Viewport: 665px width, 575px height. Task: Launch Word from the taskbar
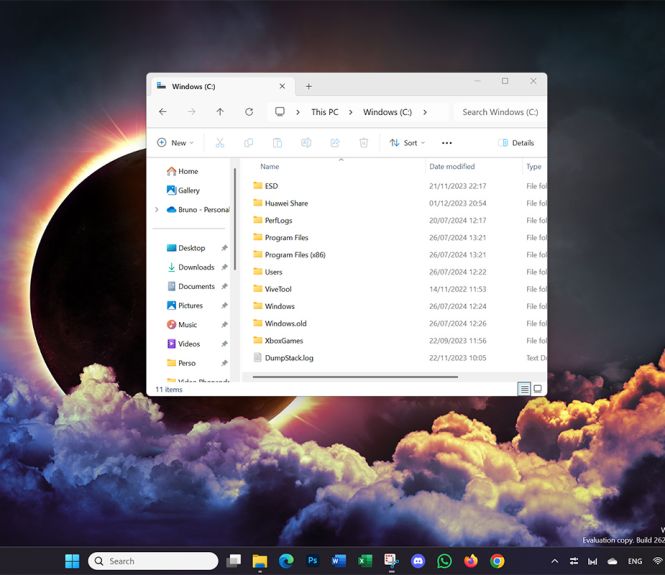tap(339, 561)
